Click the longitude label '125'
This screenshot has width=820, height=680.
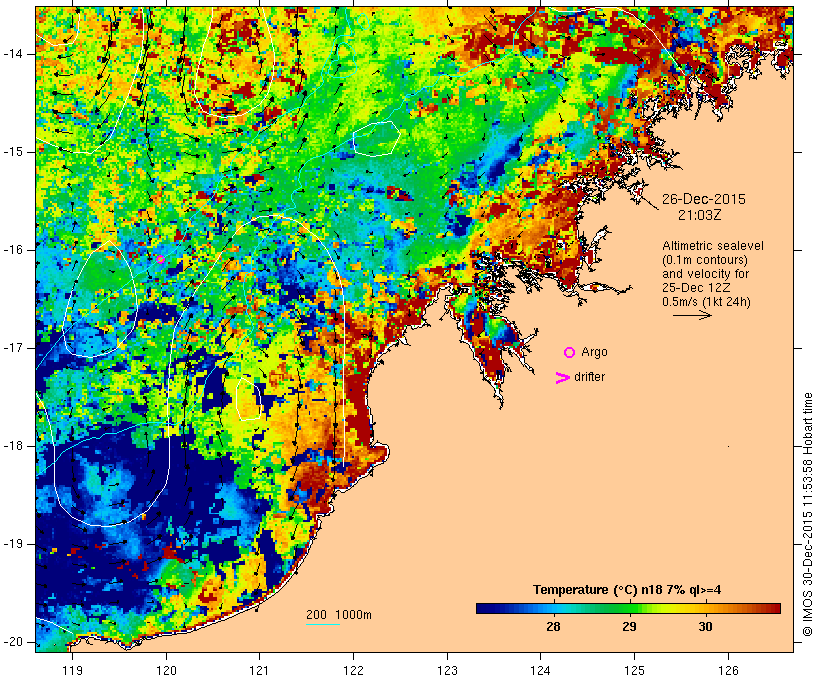[634, 670]
